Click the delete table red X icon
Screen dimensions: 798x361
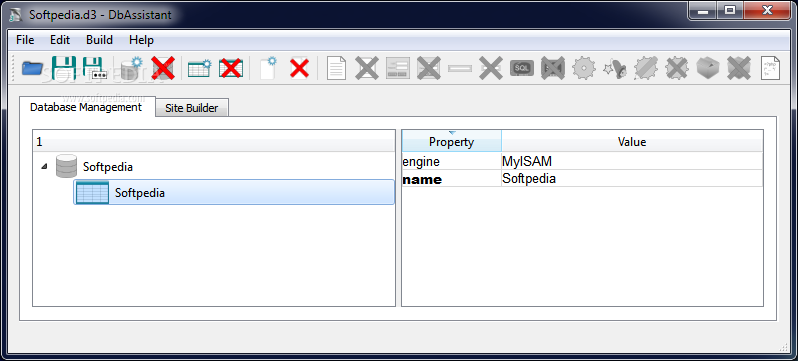point(231,68)
